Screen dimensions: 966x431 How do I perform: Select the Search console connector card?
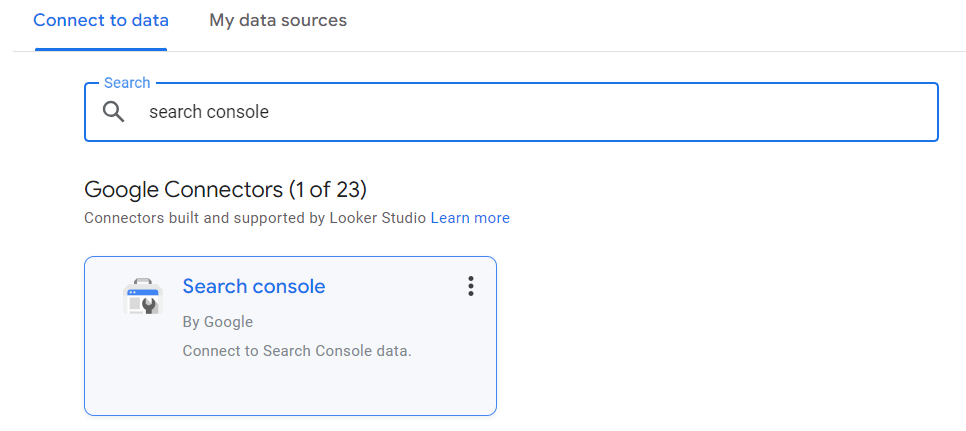(290, 336)
